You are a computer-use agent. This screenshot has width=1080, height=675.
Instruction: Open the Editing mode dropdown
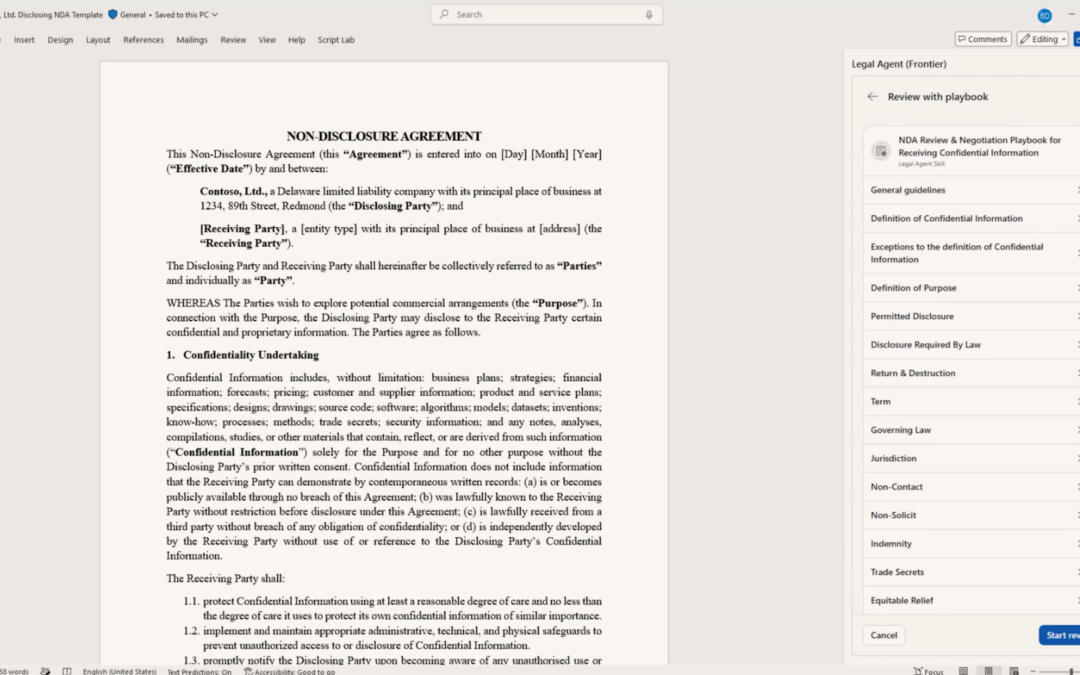[1043, 39]
